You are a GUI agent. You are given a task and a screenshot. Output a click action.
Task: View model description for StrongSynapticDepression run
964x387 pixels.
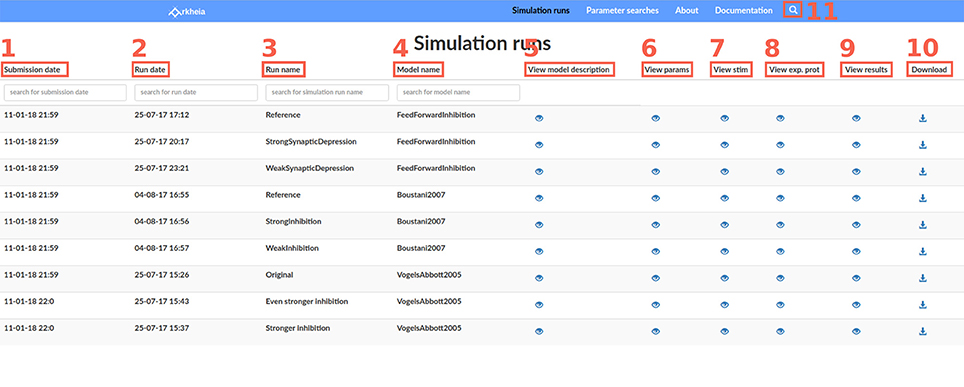point(539,145)
